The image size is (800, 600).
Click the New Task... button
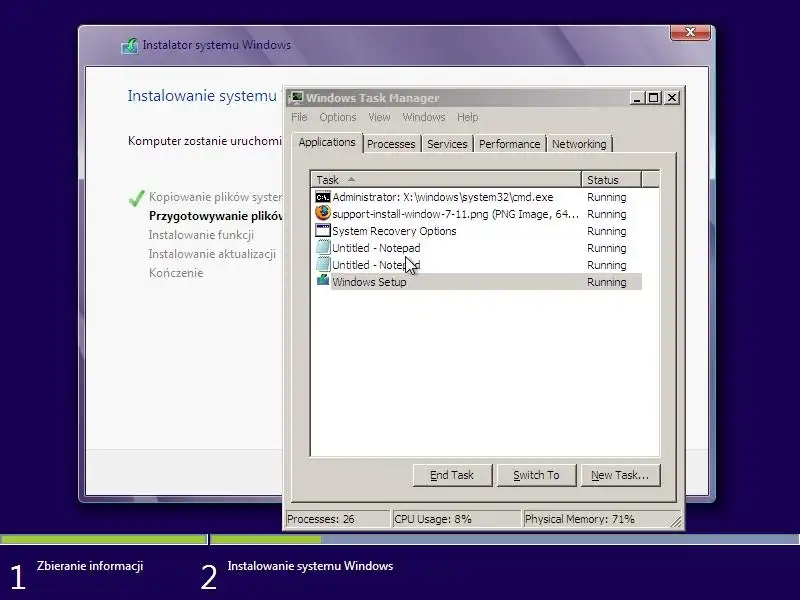point(620,475)
